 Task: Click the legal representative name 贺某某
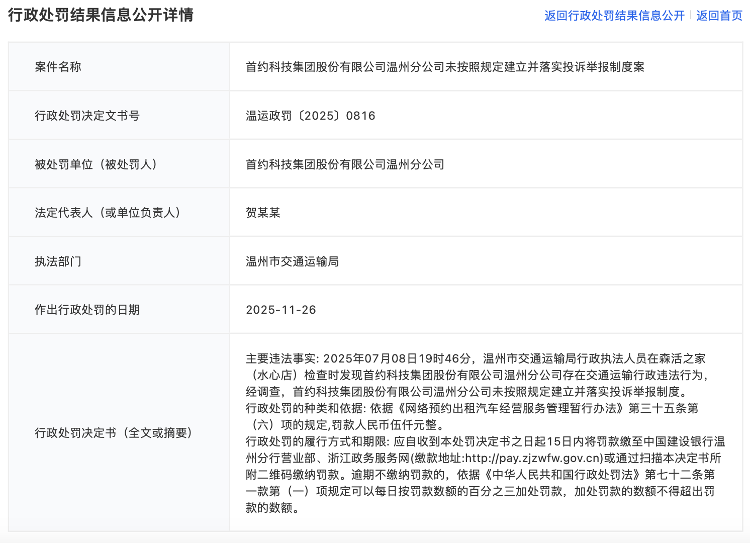(264, 212)
